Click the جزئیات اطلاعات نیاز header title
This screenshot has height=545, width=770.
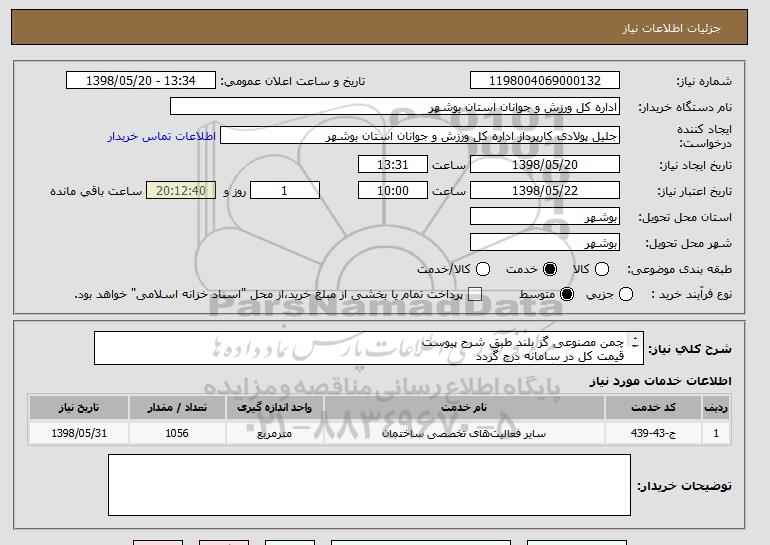pos(671,28)
